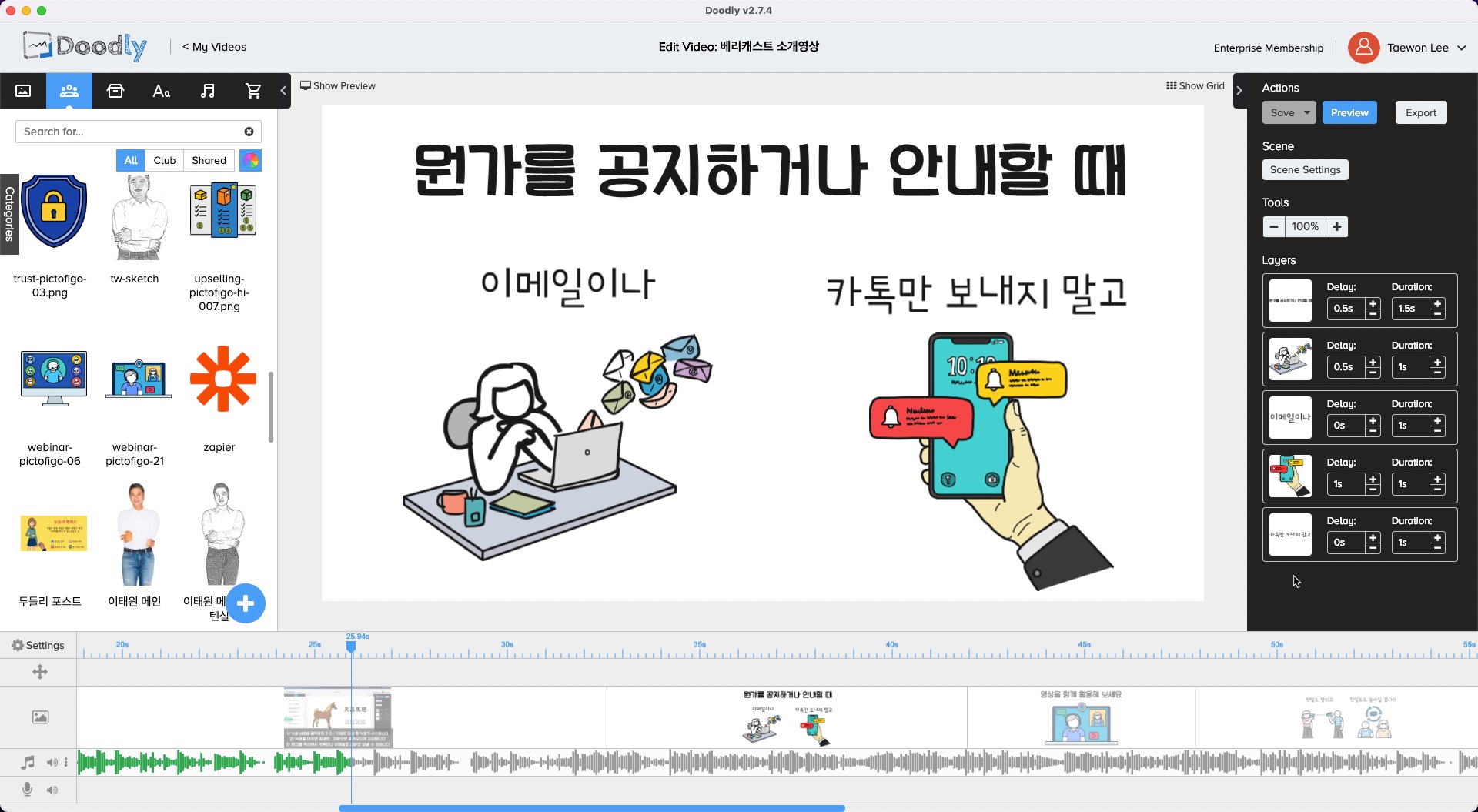Clear the search field icon
1478x812 pixels.
click(x=249, y=132)
